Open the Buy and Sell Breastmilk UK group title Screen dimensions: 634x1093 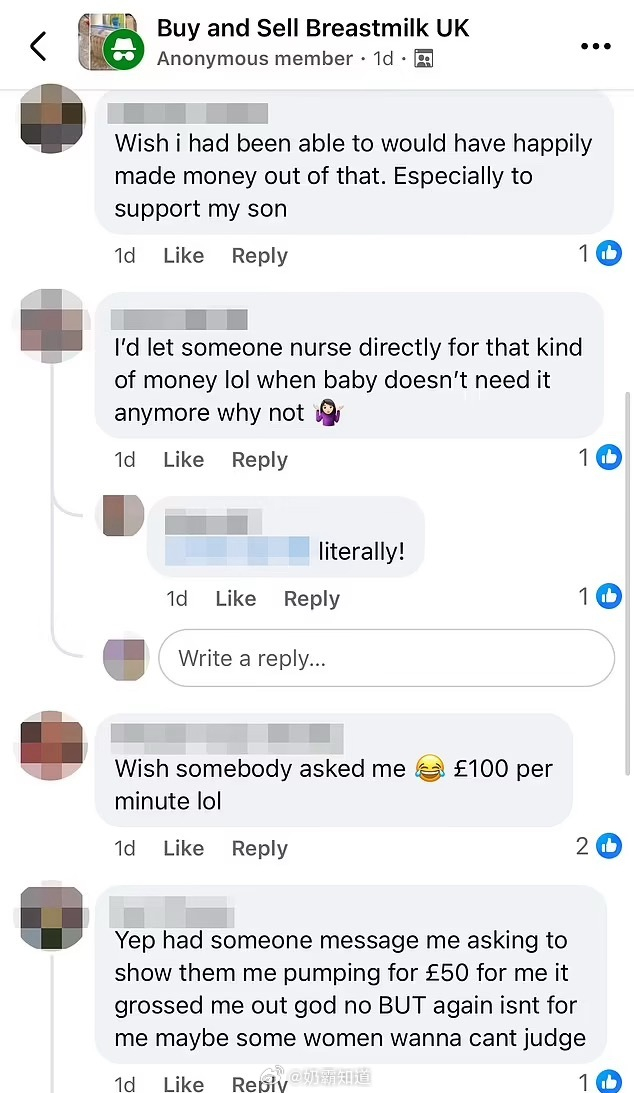click(x=313, y=28)
